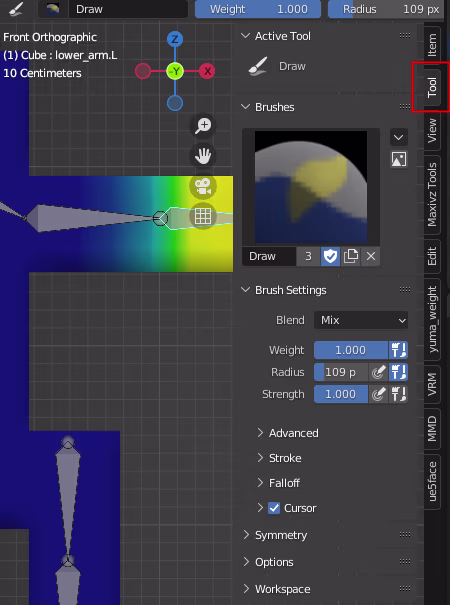Adjust the Weight slider in Brush Settings
450x605 pixels.
tap(351, 350)
